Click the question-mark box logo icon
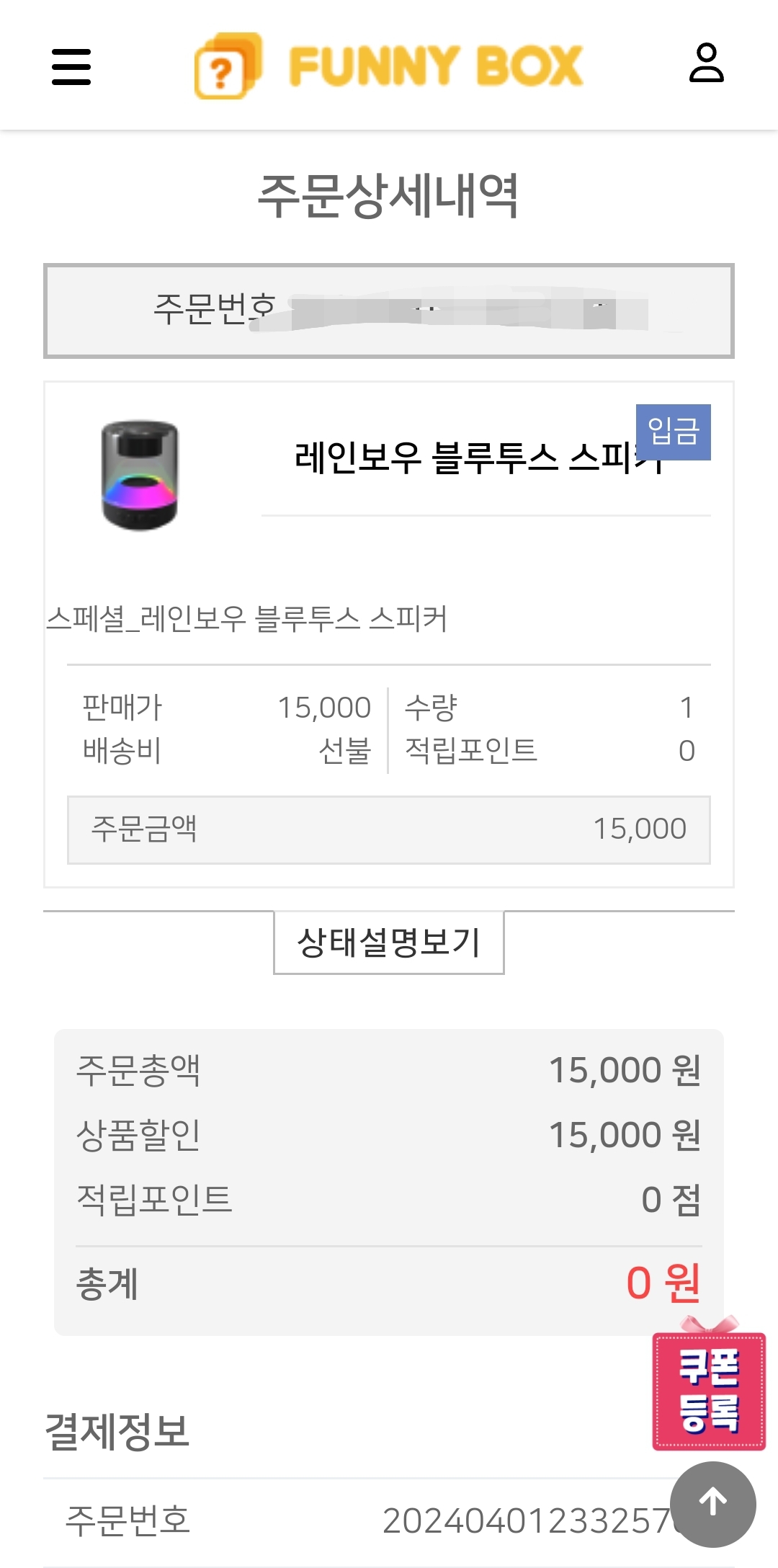The height and width of the screenshot is (1568, 778). pos(228,66)
